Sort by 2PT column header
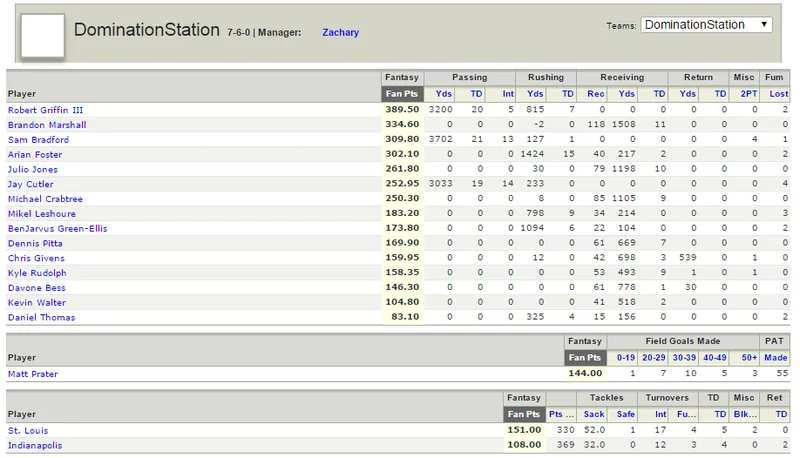The width and height of the screenshot is (800, 458). 748,94
